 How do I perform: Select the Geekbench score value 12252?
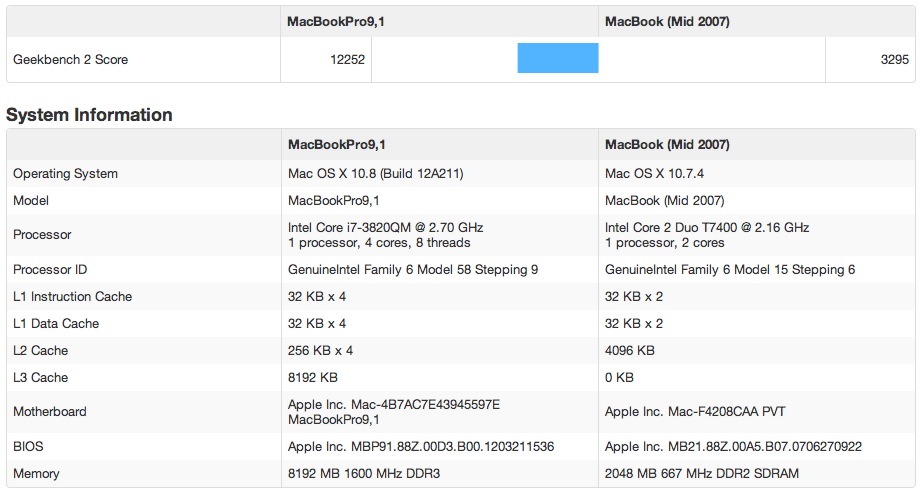click(x=347, y=59)
